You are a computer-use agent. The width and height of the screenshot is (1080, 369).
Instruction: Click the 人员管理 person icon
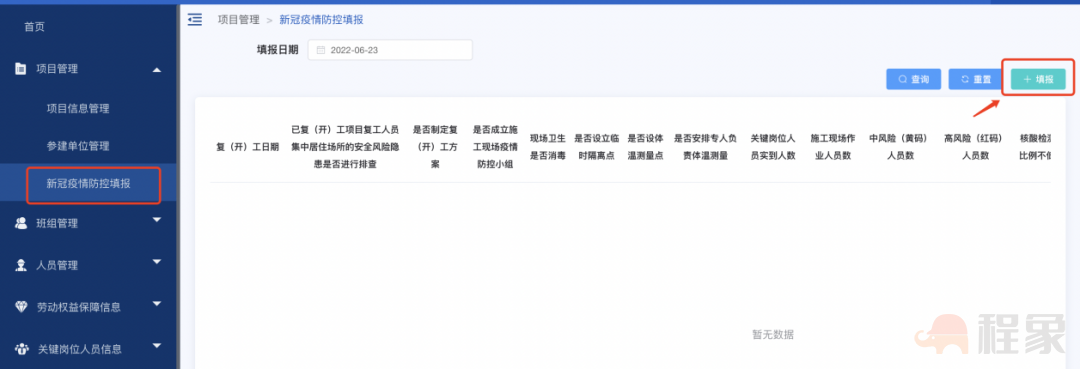(x=21, y=265)
